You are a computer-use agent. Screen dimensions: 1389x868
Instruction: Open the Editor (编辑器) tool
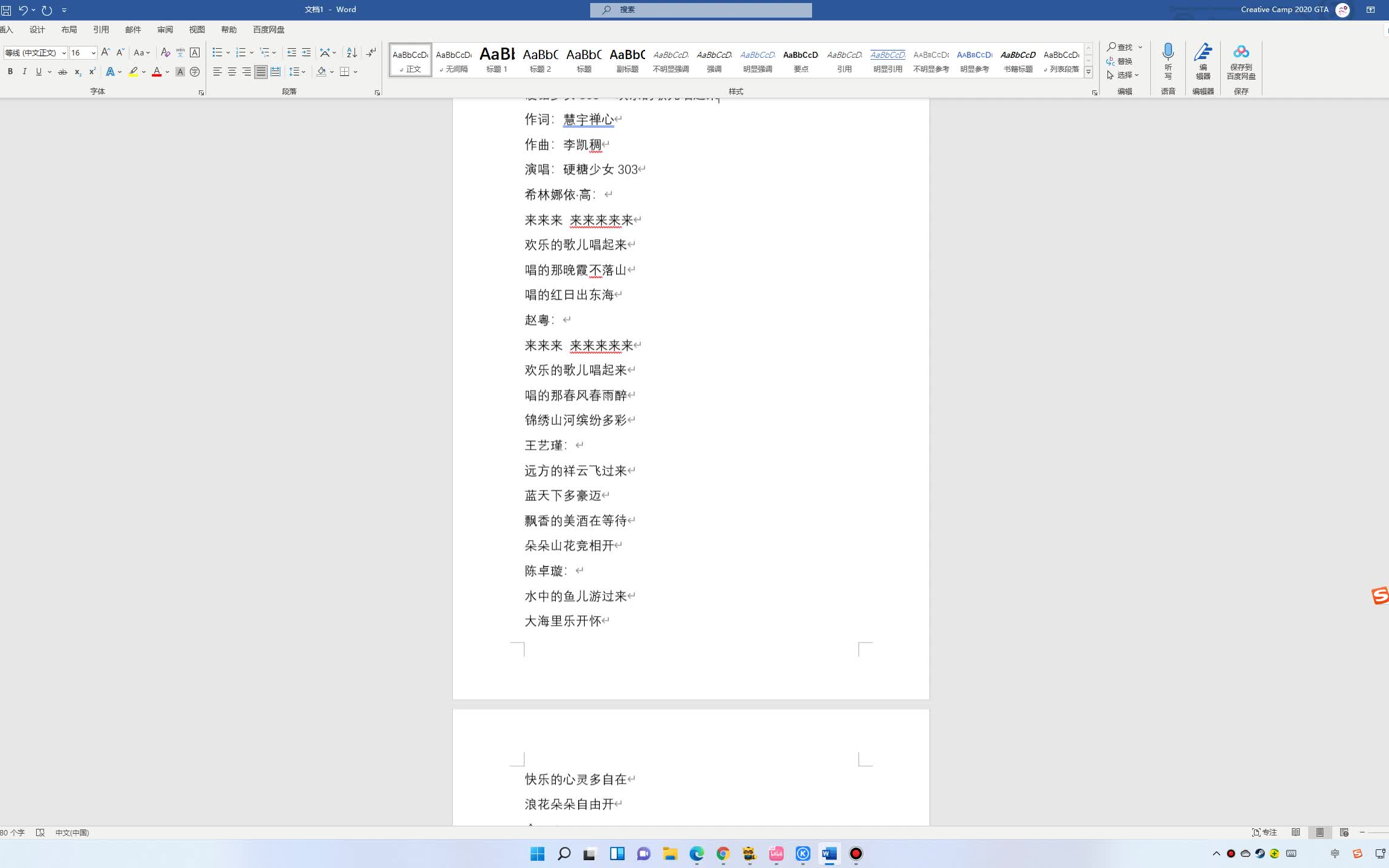click(x=1203, y=60)
